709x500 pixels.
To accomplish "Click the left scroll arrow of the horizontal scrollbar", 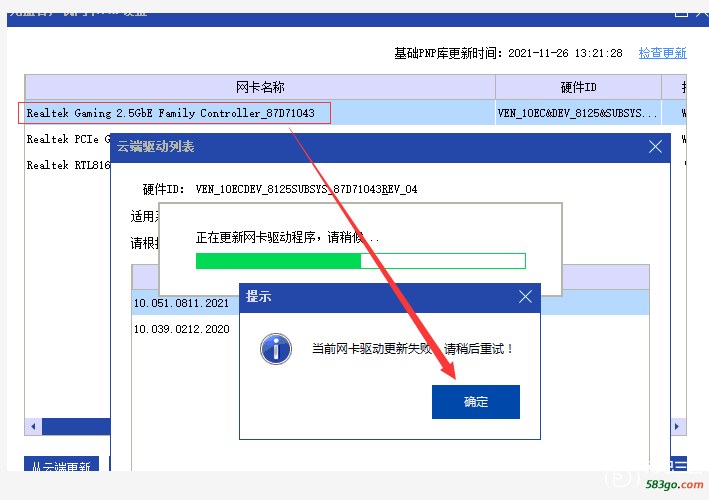I will tap(33, 426).
